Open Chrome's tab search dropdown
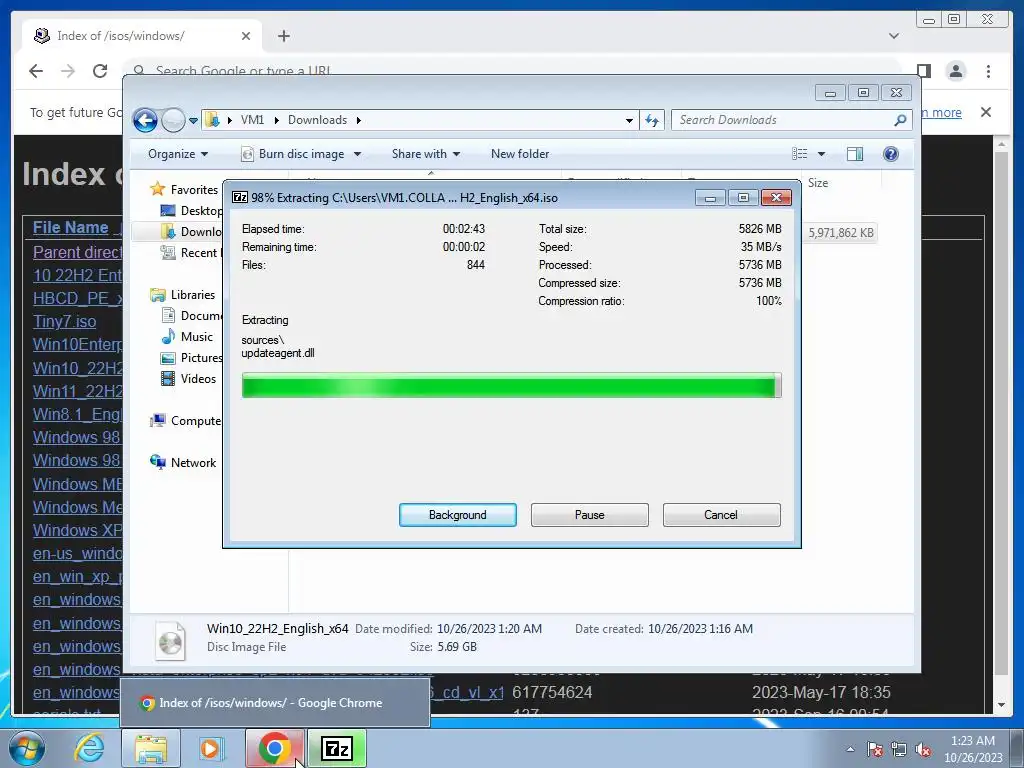 coord(894,36)
